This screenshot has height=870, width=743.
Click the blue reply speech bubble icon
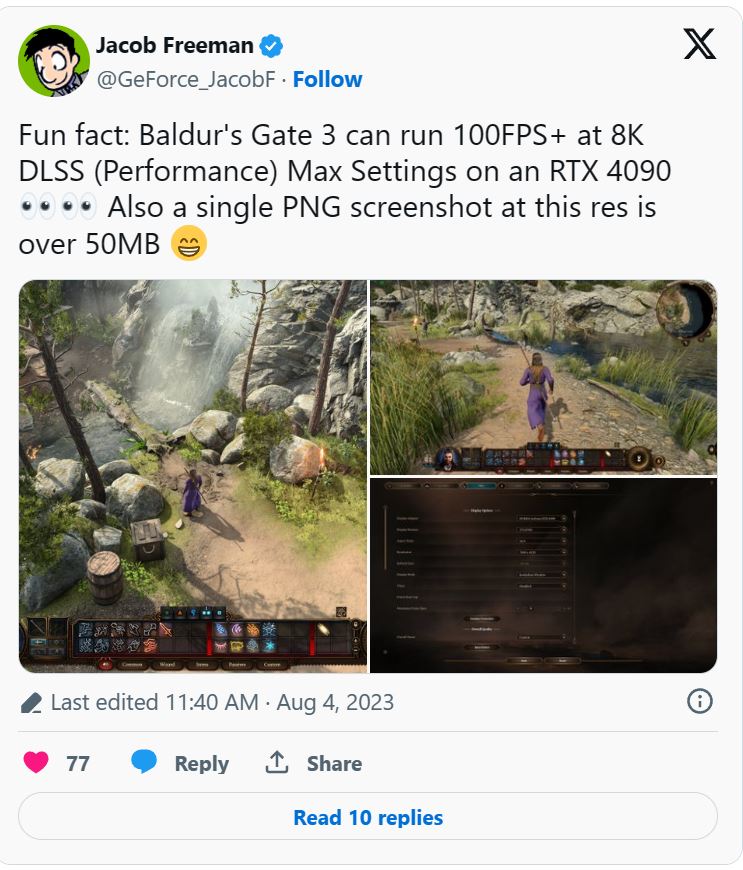coord(144,762)
